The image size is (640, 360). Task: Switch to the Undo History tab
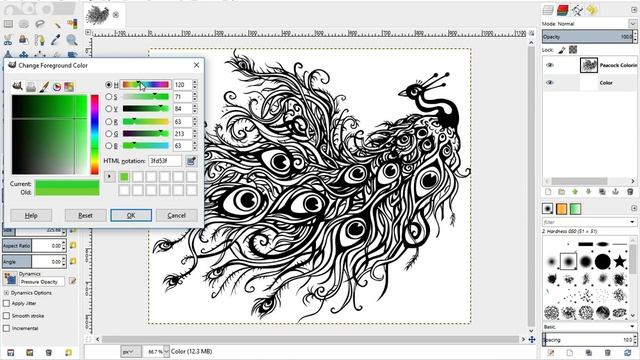pyautogui.click(x=592, y=10)
